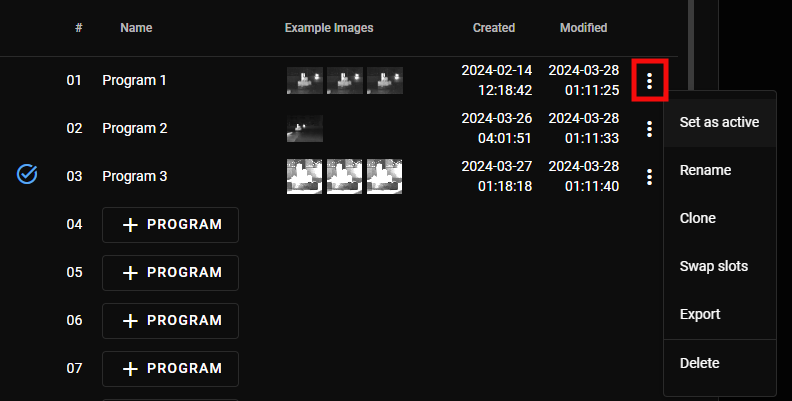
Task: Choose Export from the context menu
Action: [699, 314]
